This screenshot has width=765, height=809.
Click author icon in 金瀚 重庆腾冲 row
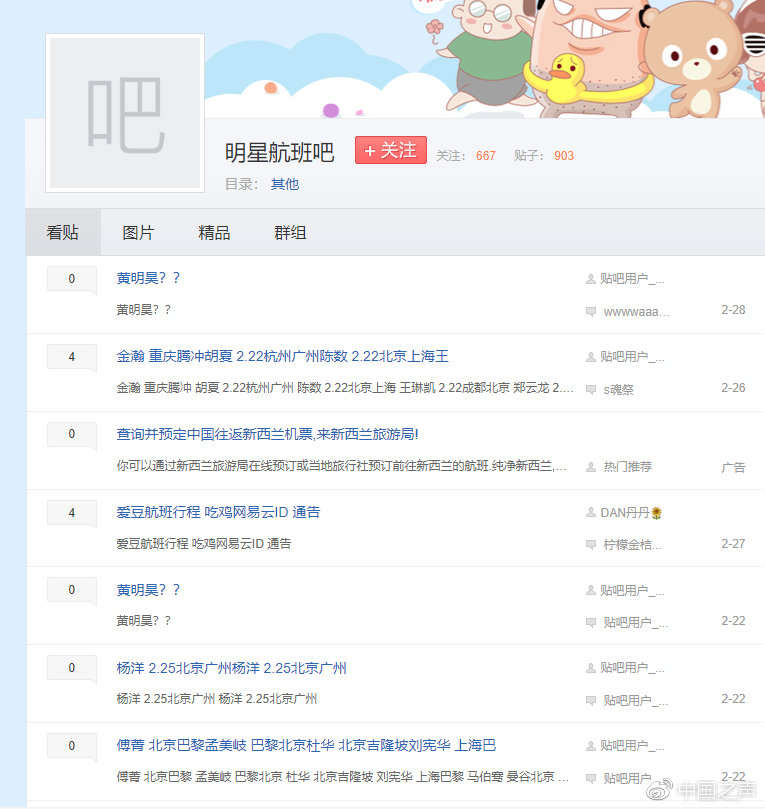591,357
